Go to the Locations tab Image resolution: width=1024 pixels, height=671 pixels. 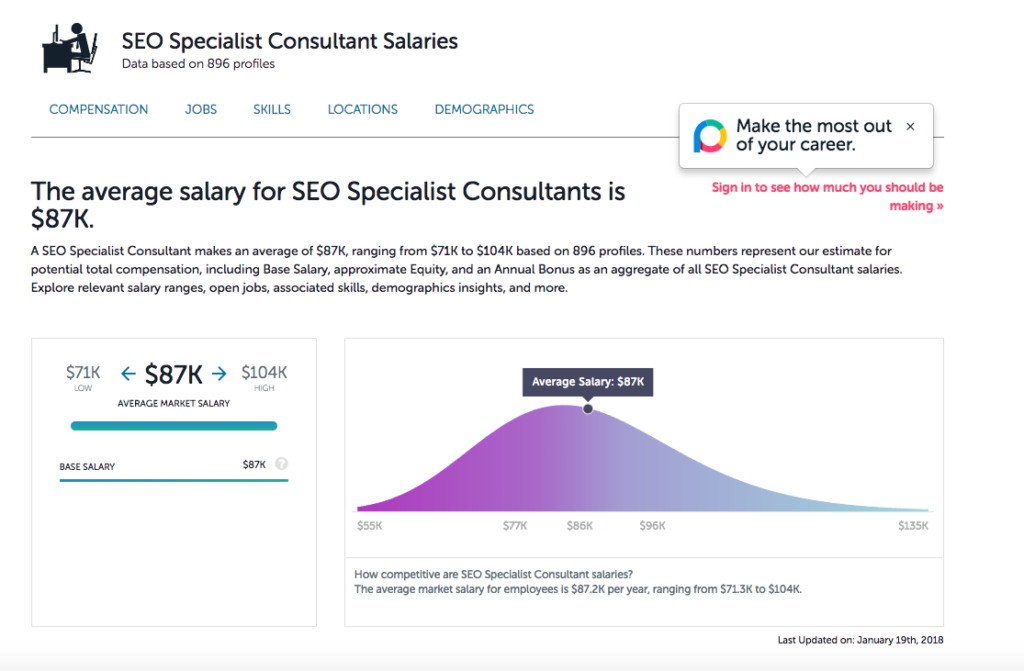(x=362, y=110)
